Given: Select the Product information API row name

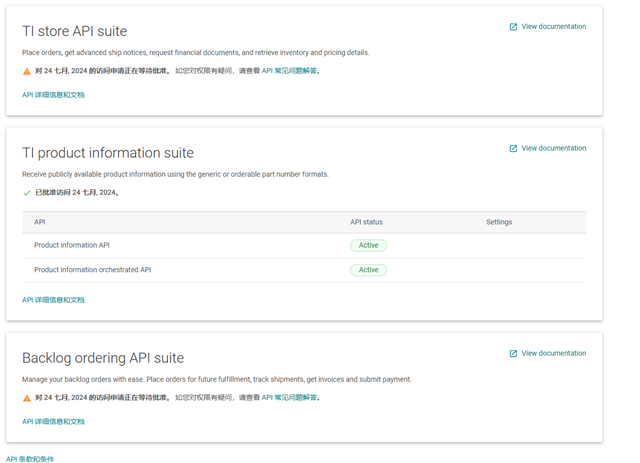Looking at the screenshot, I should click(72, 245).
